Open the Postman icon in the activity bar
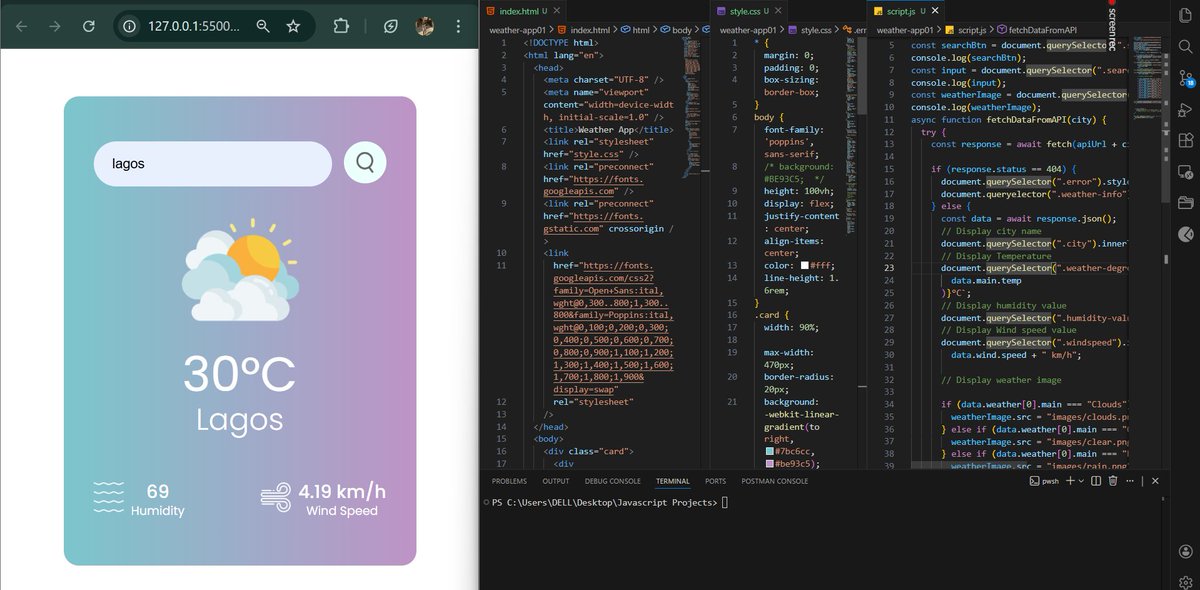The image size is (1200, 590). click(1186, 234)
